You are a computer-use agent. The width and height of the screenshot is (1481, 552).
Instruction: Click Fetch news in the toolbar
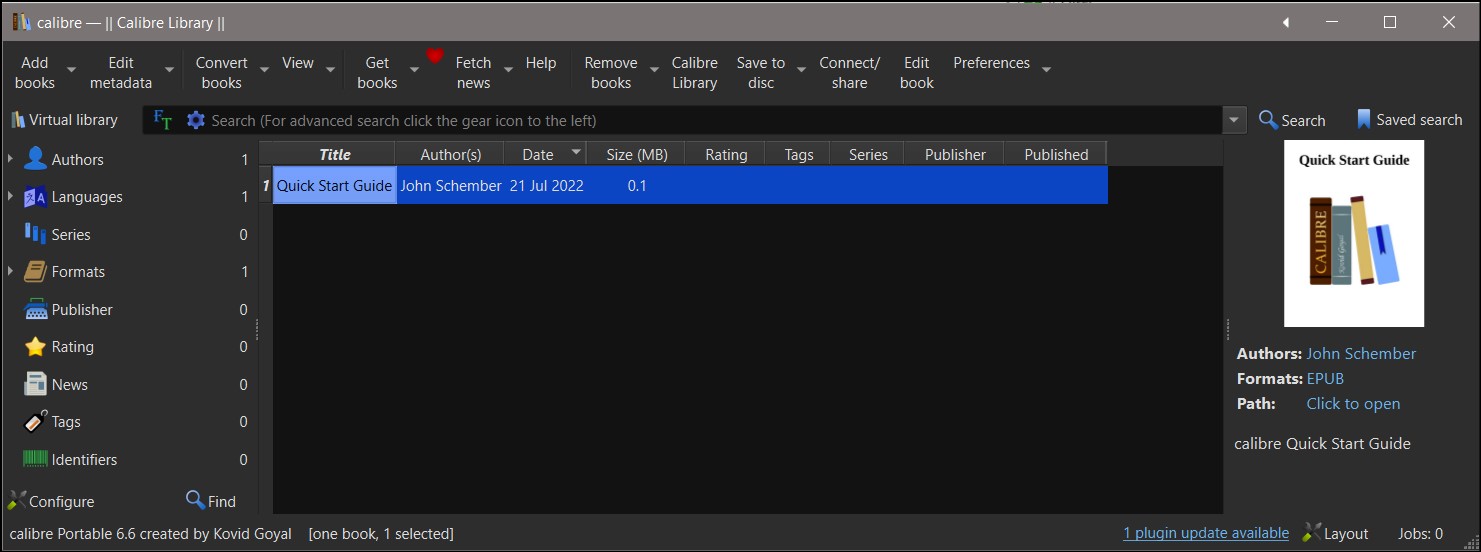tap(473, 72)
